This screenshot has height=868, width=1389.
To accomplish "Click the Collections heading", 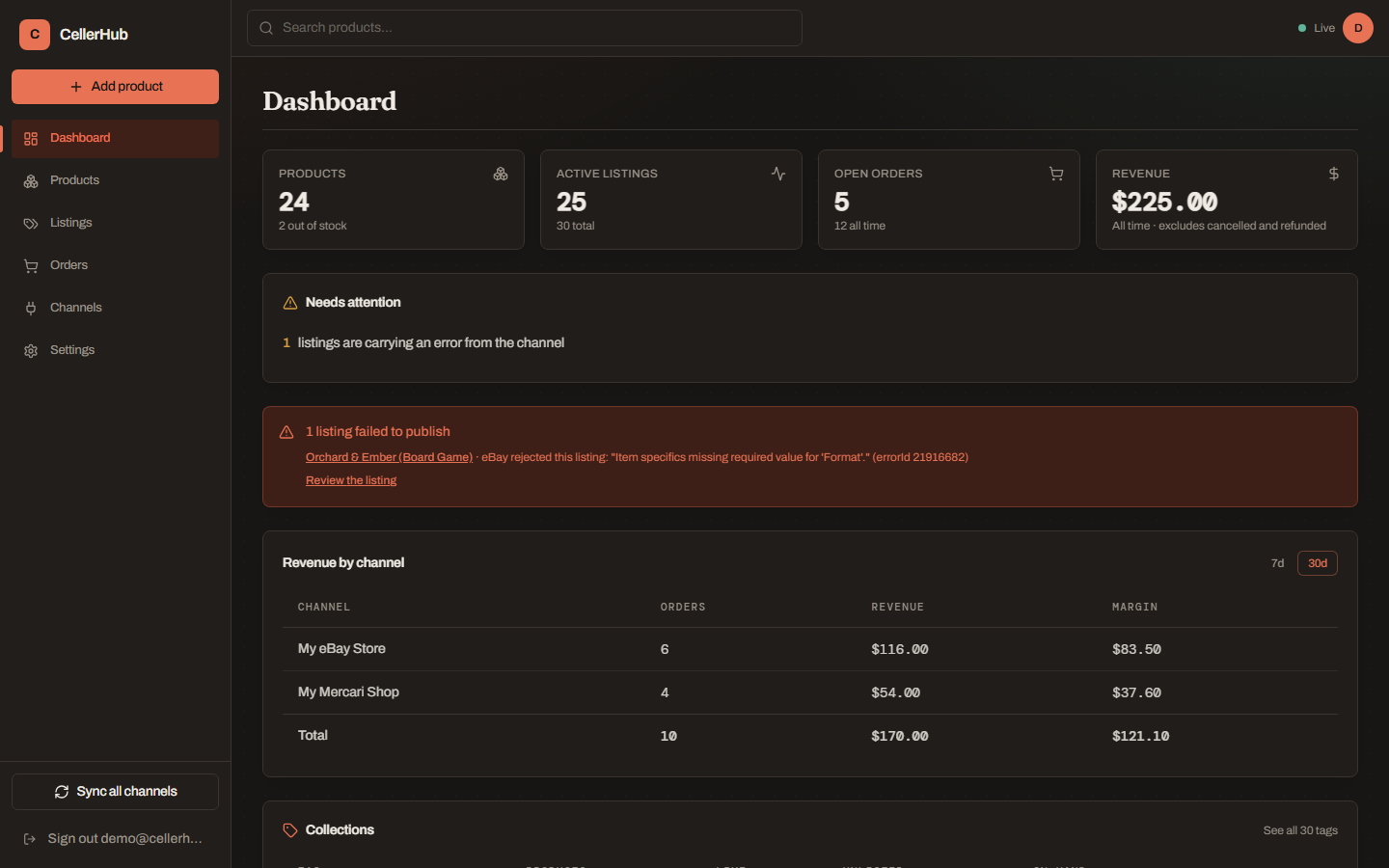I will click(x=340, y=830).
